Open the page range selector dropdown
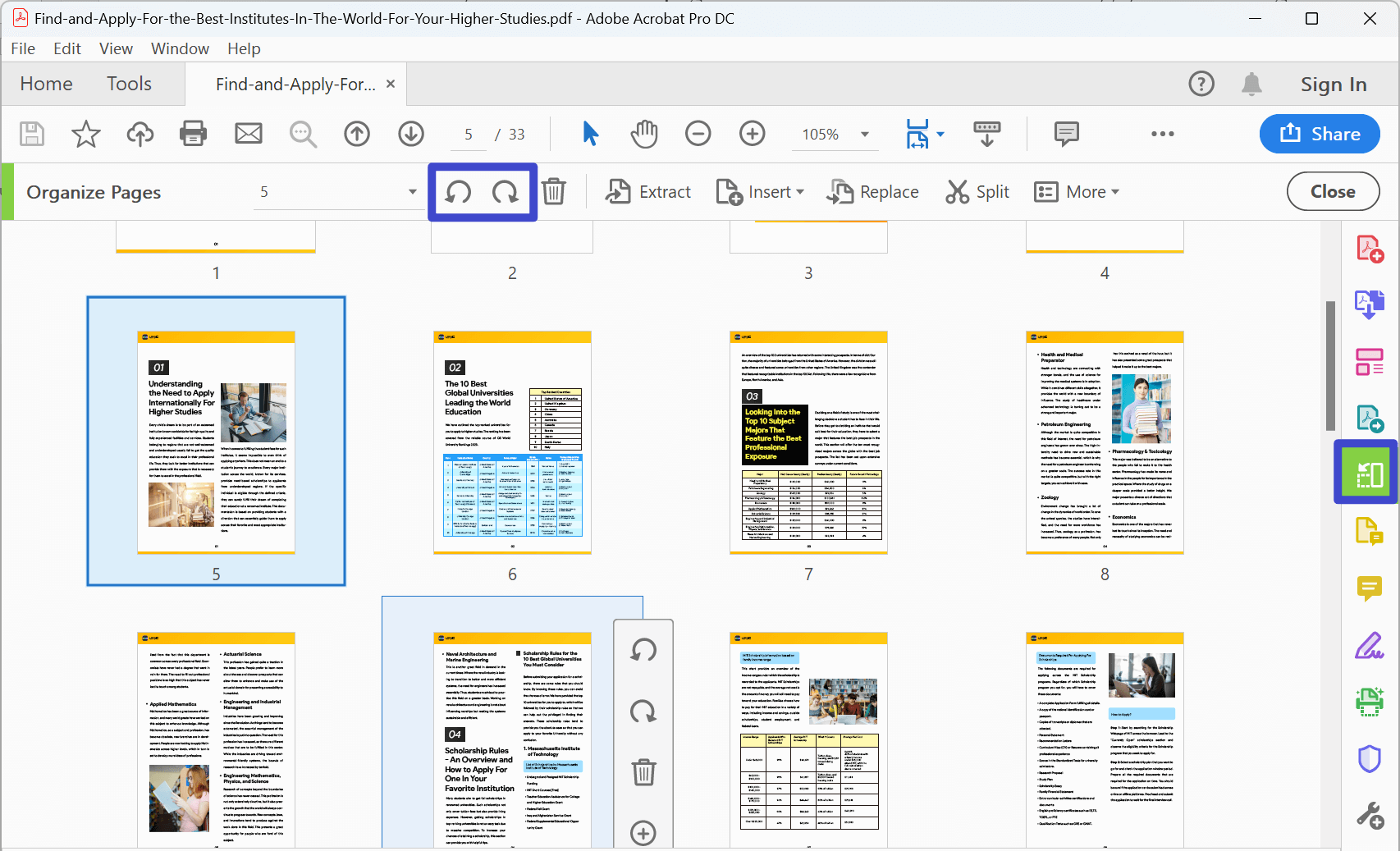This screenshot has width=1400, height=851. [411, 191]
